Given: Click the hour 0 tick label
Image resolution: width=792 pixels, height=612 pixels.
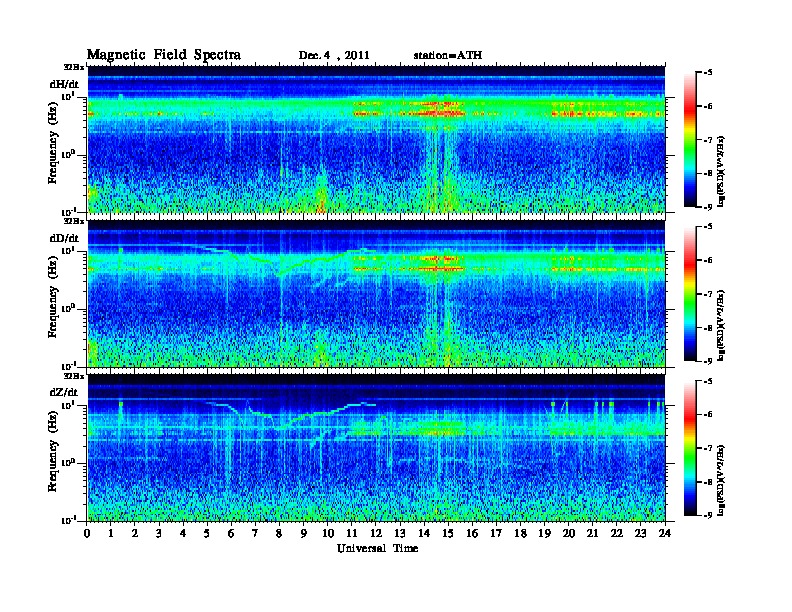Looking at the screenshot, I should [87, 533].
